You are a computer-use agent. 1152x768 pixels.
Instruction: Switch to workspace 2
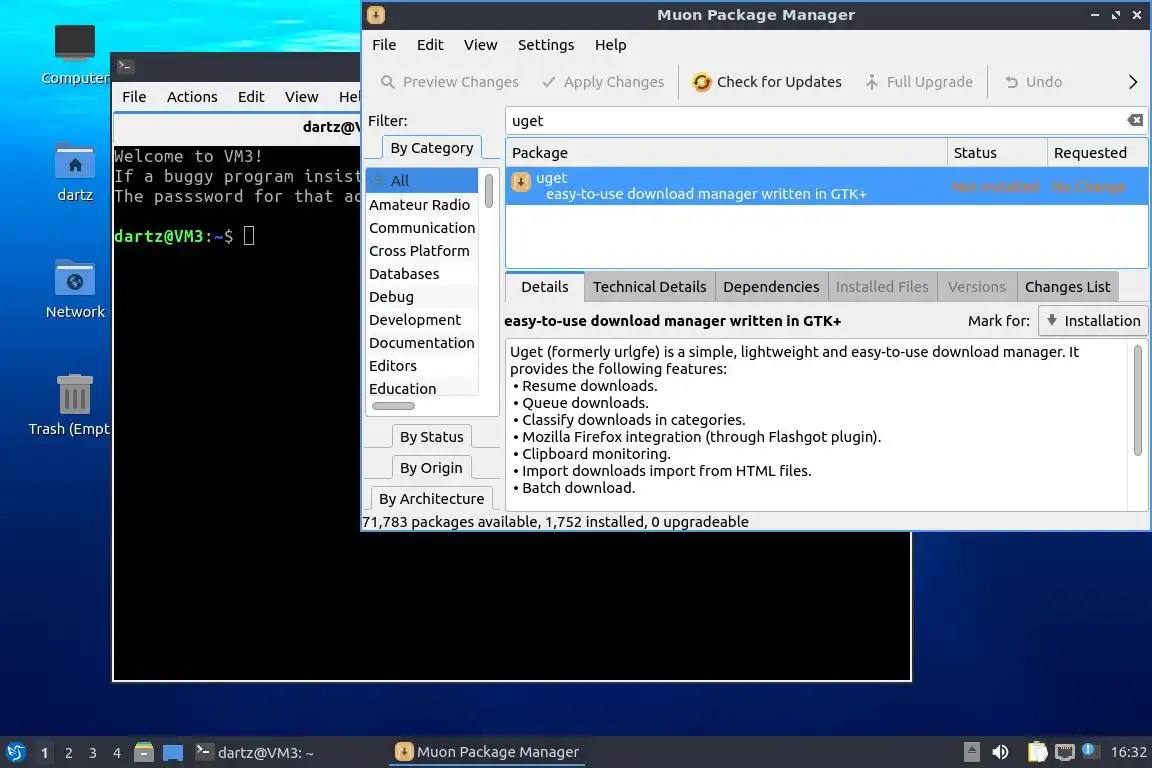pyautogui.click(x=68, y=753)
